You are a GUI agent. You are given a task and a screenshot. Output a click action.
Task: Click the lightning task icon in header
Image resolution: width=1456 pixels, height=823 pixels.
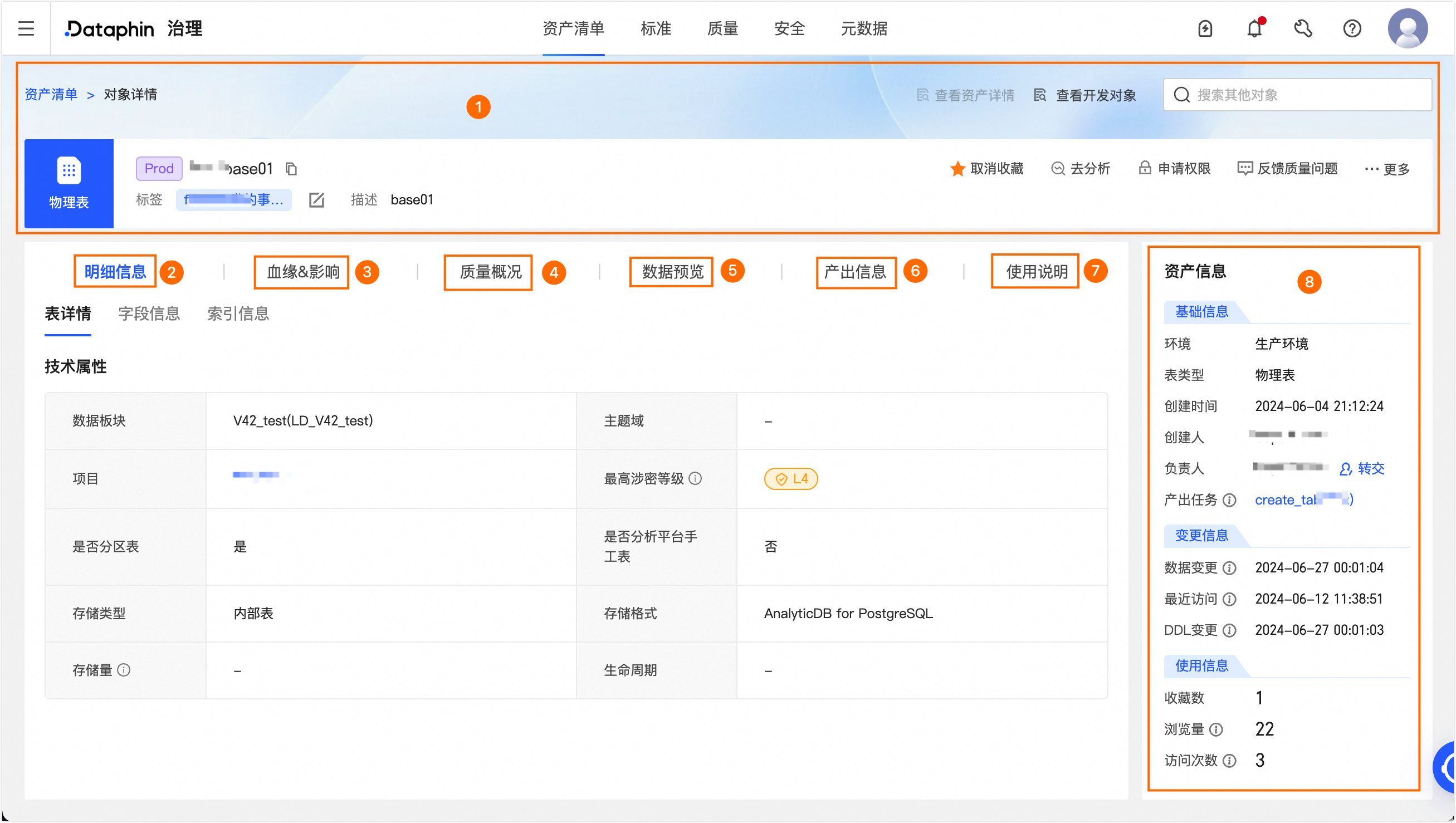point(1205,28)
